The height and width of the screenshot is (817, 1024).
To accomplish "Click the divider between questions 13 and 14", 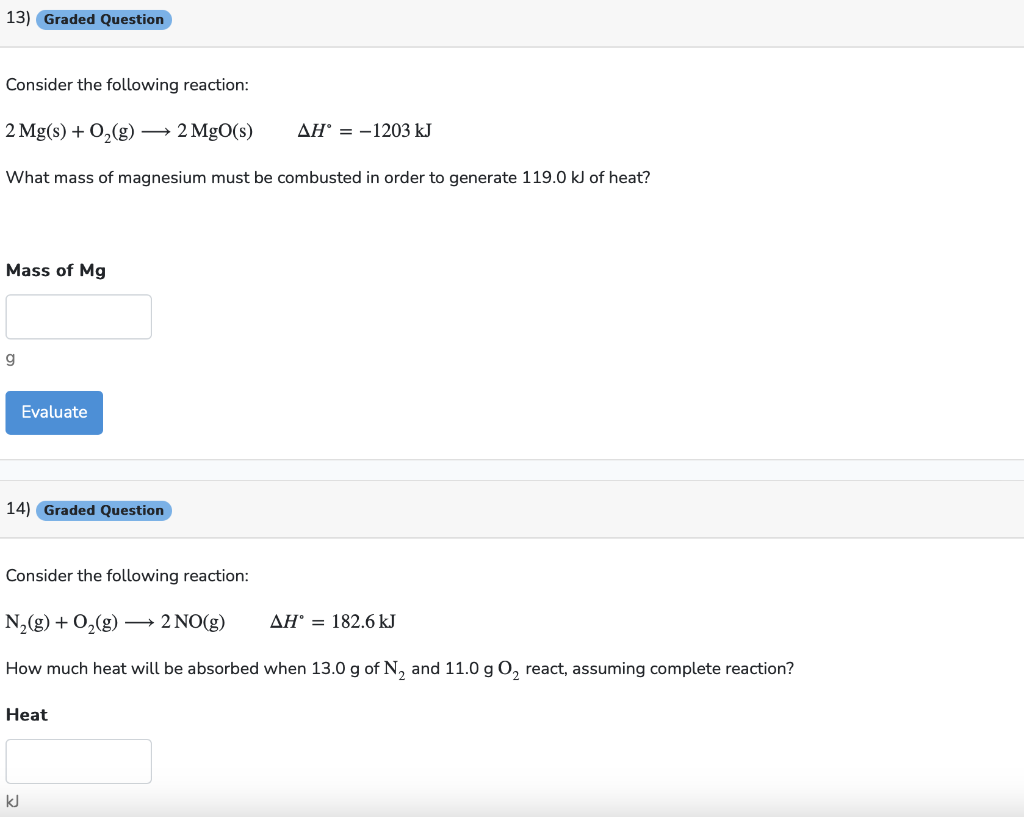I will (x=512, y=469).
